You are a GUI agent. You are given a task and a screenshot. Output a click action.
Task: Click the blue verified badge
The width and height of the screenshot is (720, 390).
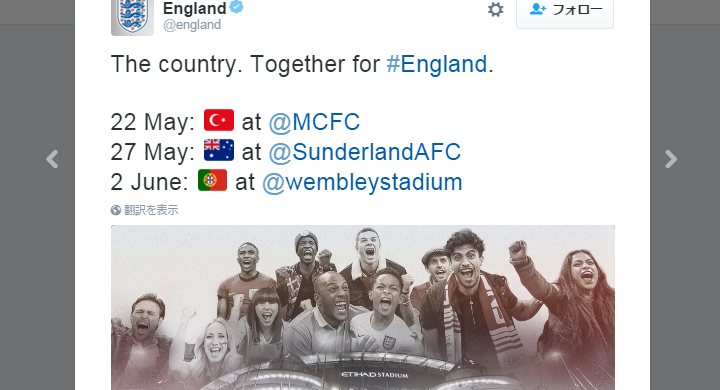[x=236, y=7]
